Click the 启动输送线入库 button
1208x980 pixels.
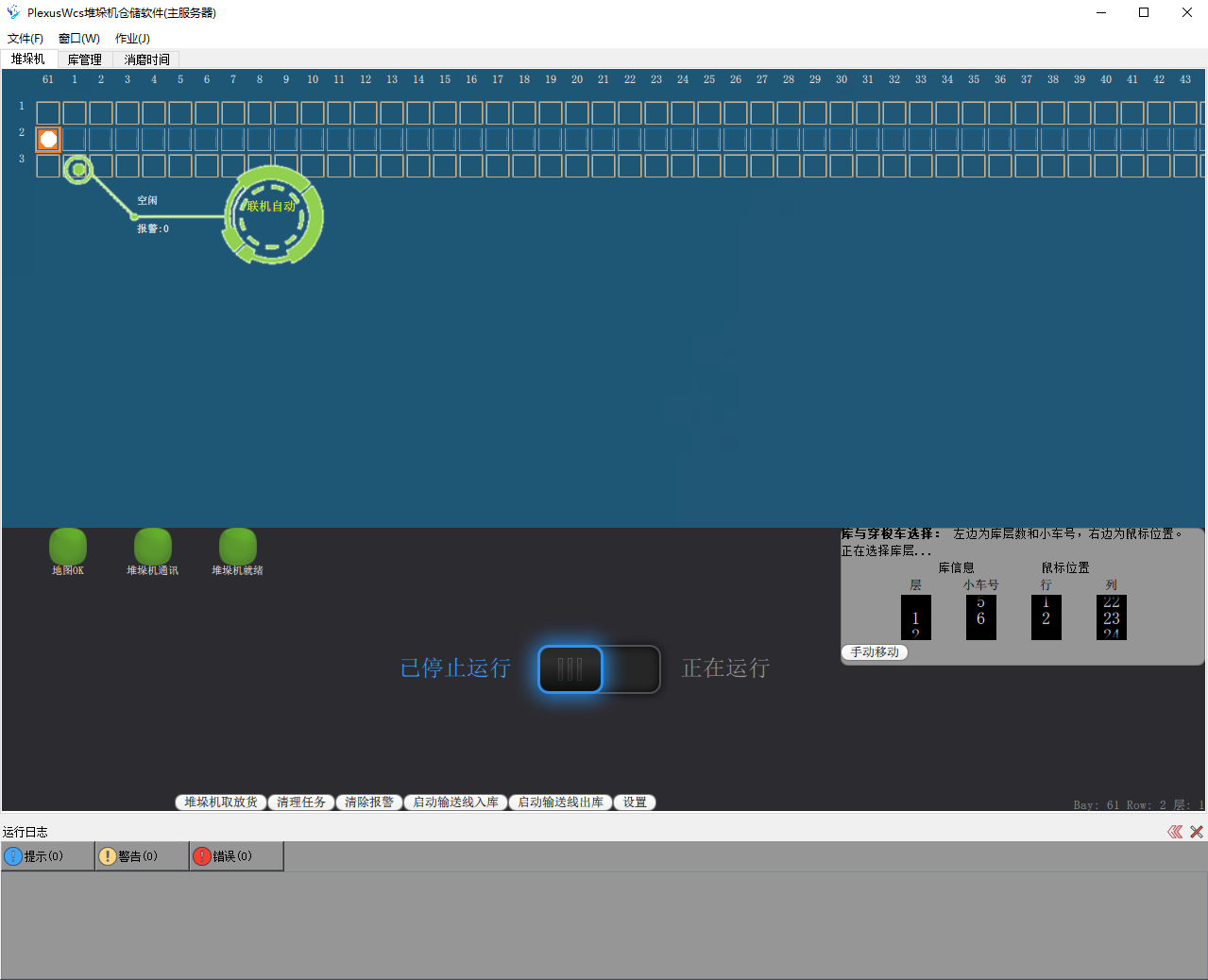(x=456, y=803)
